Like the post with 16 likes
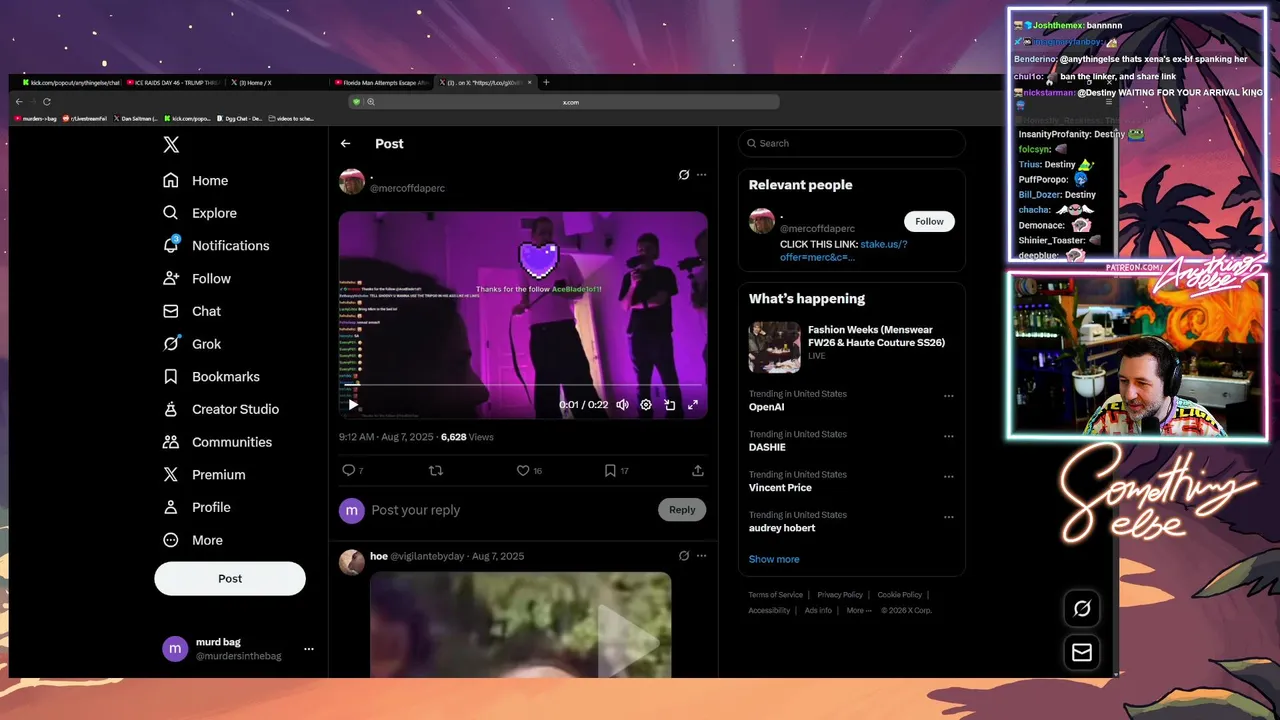This screenshot has width=1280, height=720. 529,470
